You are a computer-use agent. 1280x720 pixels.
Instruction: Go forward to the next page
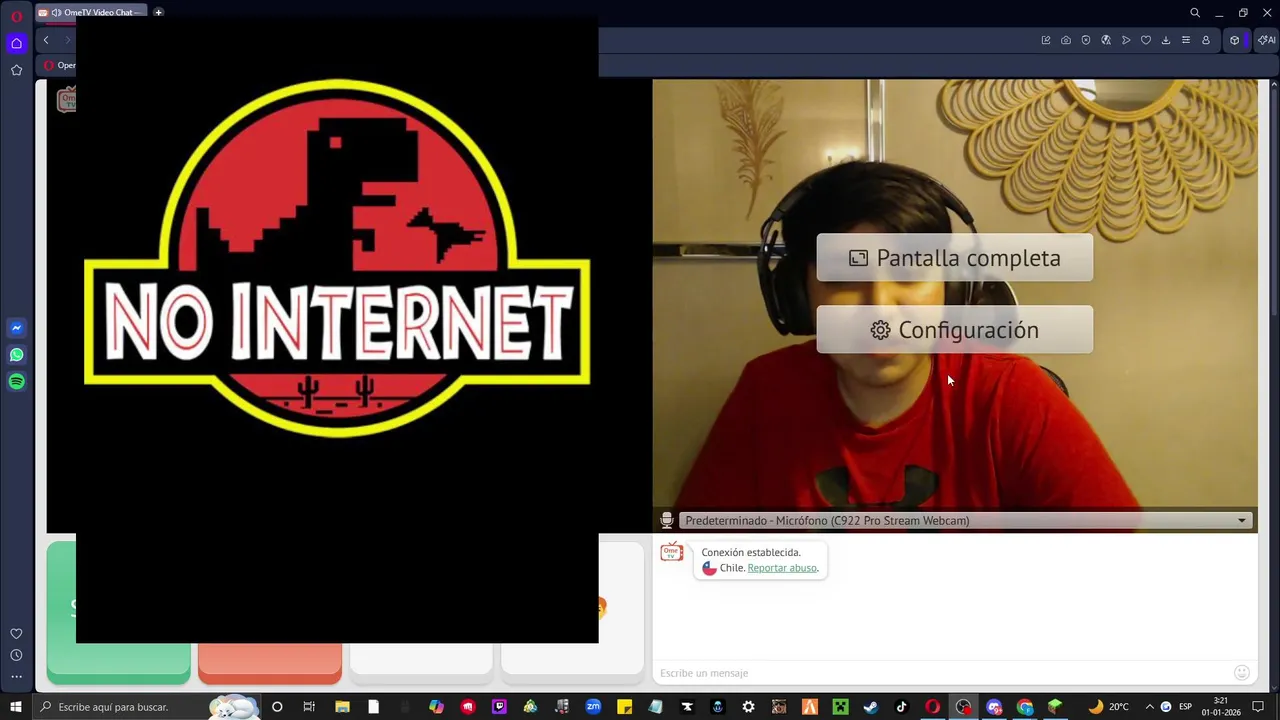pos(68,40)
